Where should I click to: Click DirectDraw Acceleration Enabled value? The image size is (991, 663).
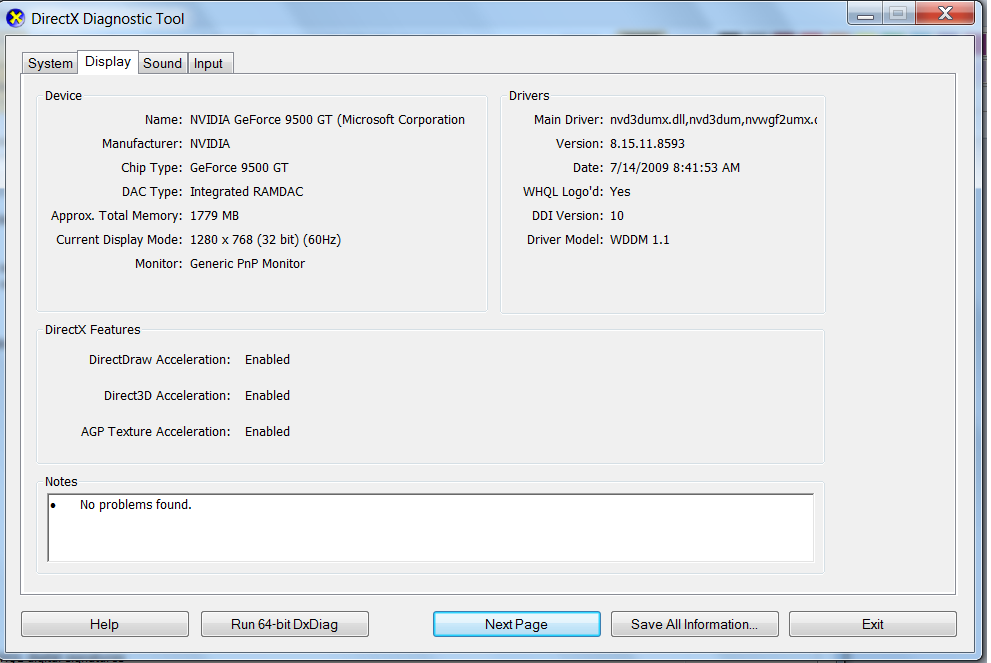(267, 360)
